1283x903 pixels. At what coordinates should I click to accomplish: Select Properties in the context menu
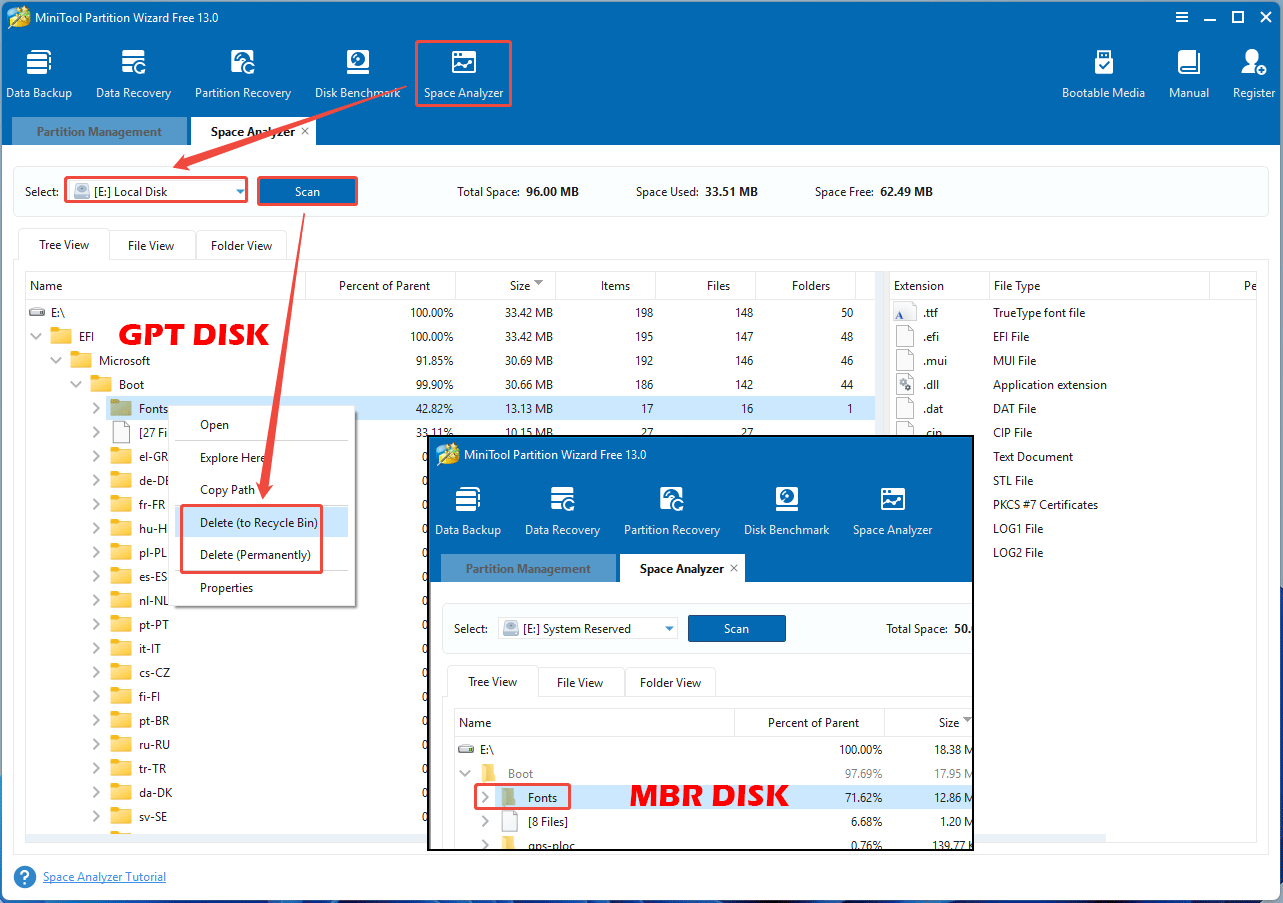226,588
